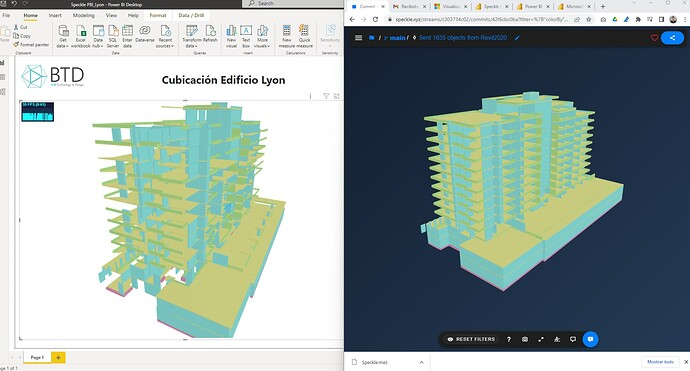Viewport: 690px width, 371px height.
Task: Open visual filter icon above 3D viewer
Action: (326, 96)
